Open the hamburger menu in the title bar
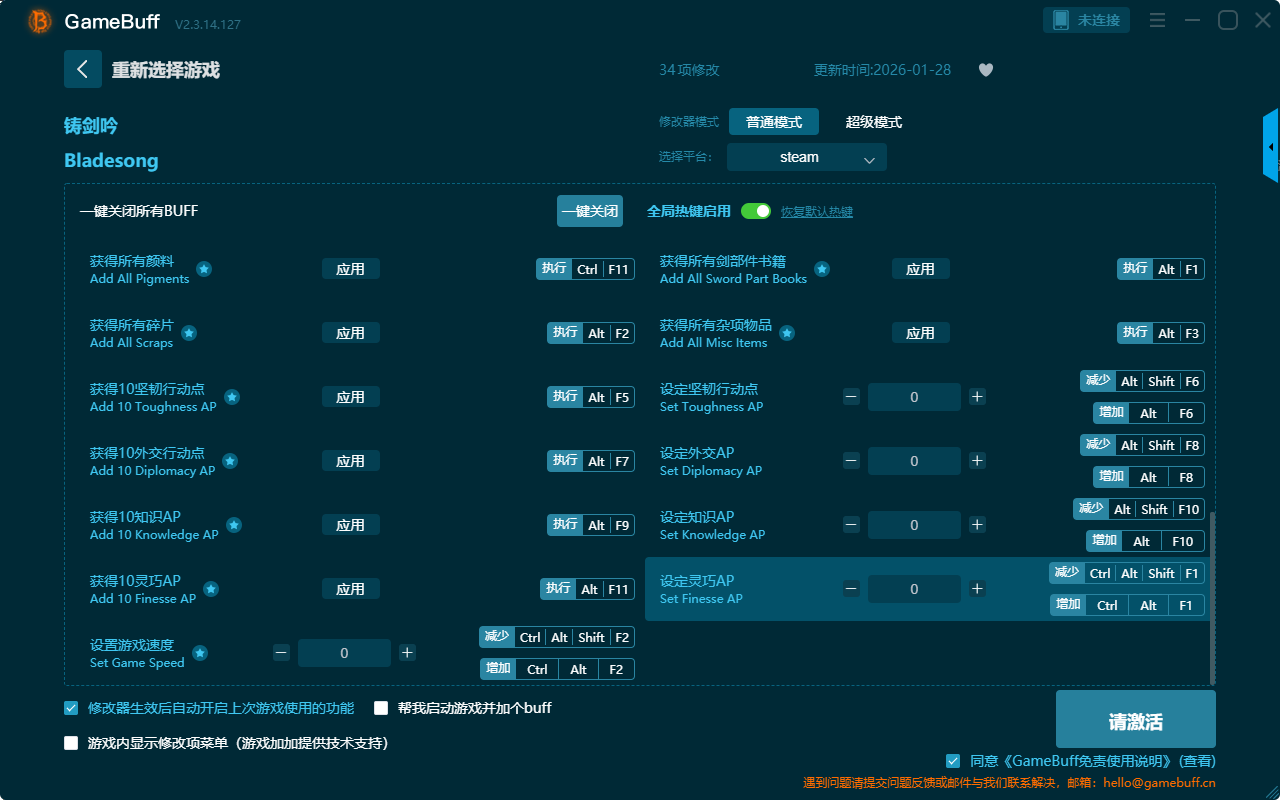 1157,20
